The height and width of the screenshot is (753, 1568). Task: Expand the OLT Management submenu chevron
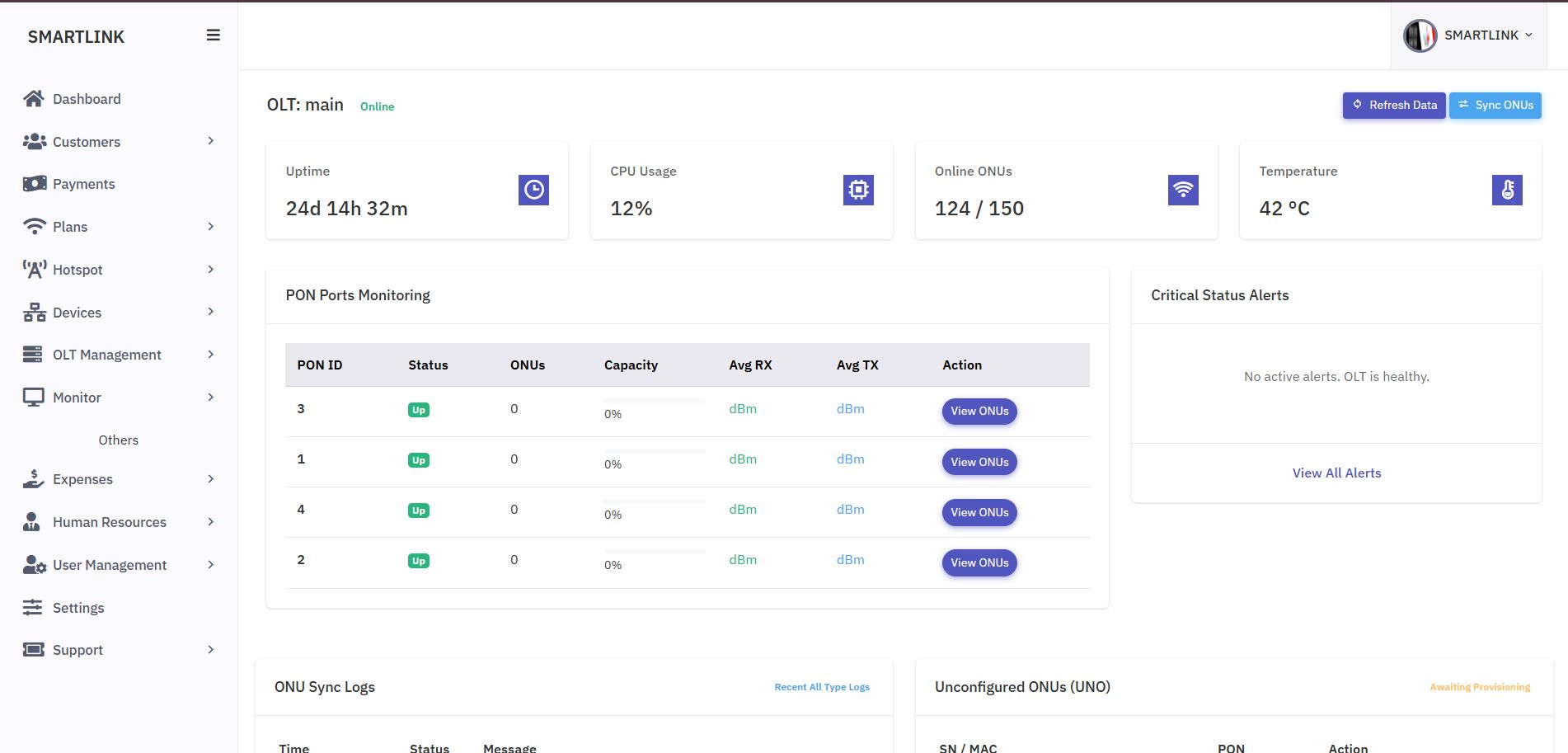[211, 355]
